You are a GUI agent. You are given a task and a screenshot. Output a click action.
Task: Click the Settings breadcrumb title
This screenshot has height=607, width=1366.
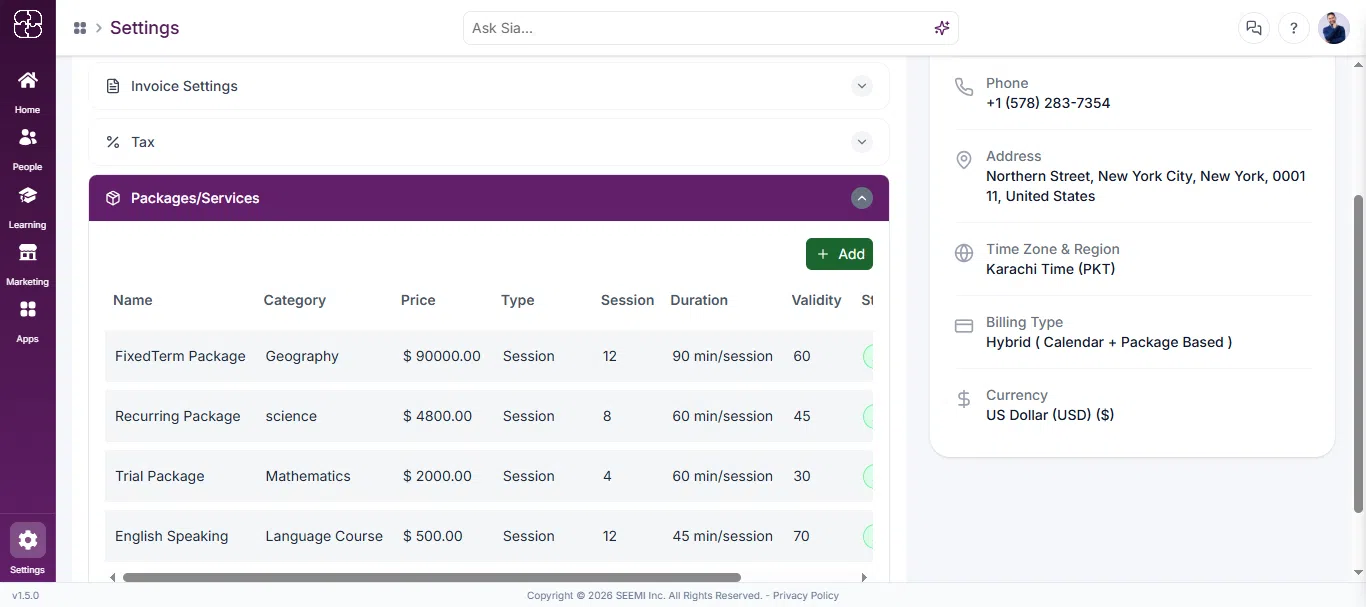[145, 28]
